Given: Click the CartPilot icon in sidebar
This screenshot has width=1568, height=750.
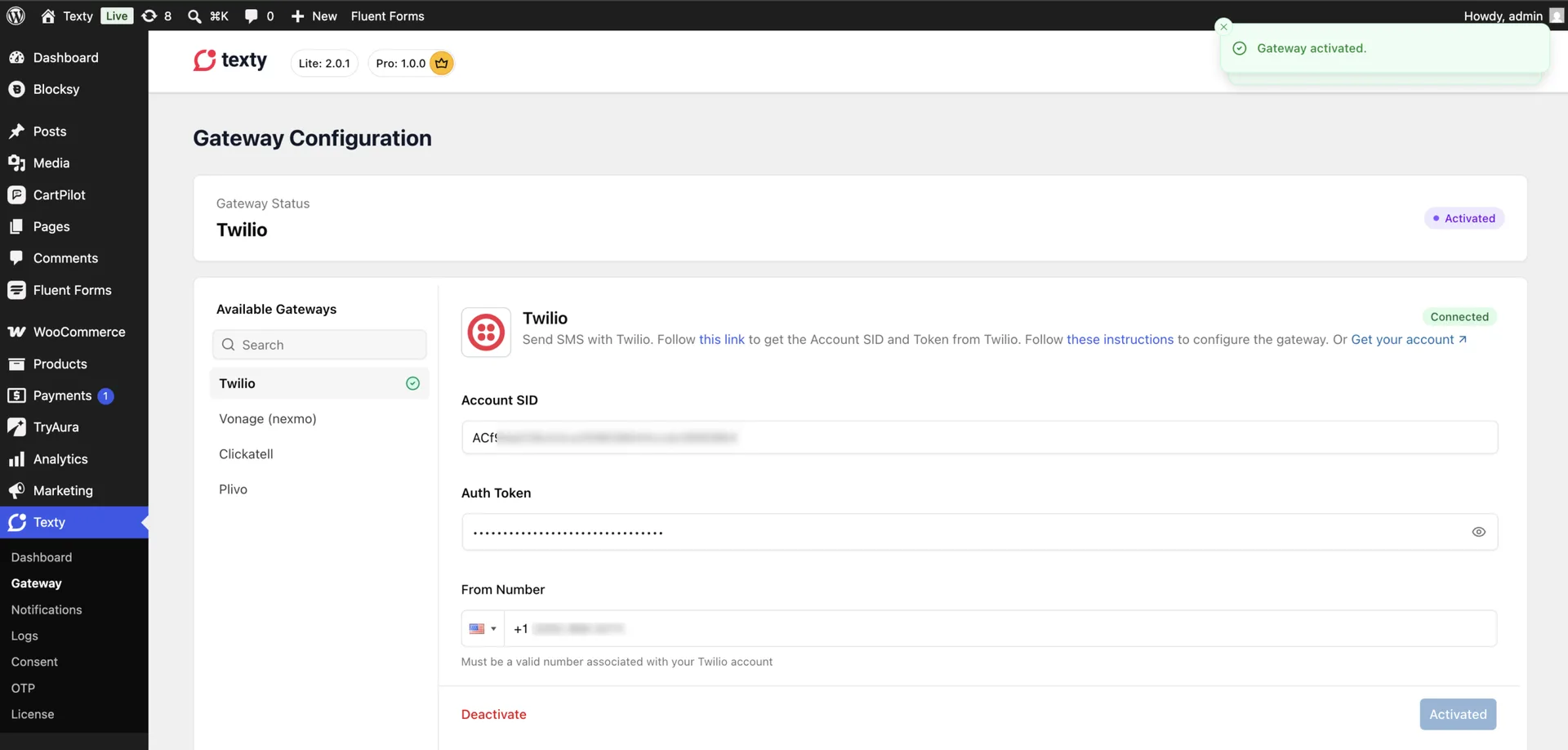Looking at the screenshot, I should pos(16,194).
